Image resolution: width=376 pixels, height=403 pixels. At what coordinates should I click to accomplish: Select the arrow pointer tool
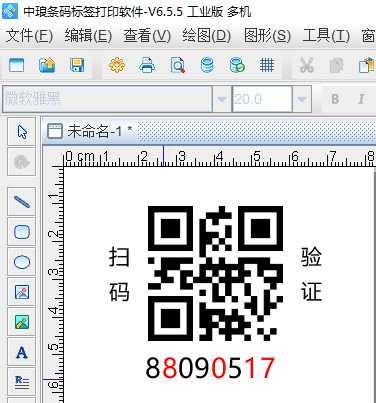[x=22, y=132]
